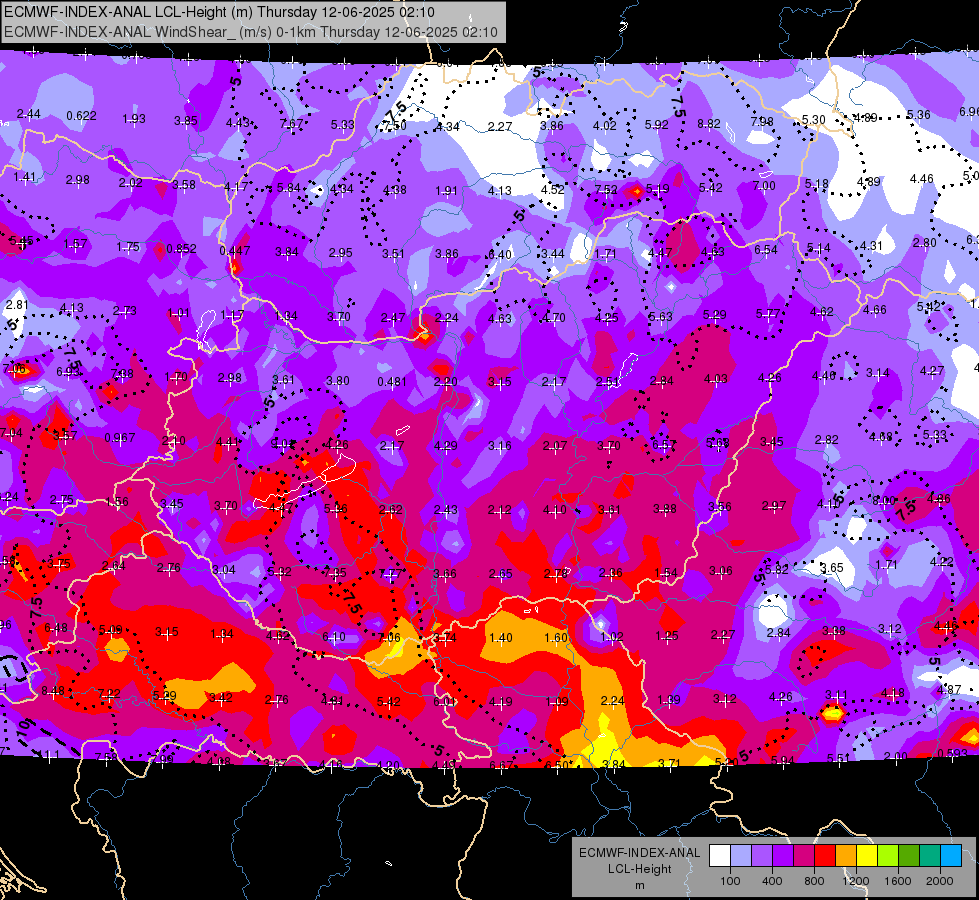Click the wind shear value 0.481
The height and width of the screenshot is (900, 979).
coord(392,382)
